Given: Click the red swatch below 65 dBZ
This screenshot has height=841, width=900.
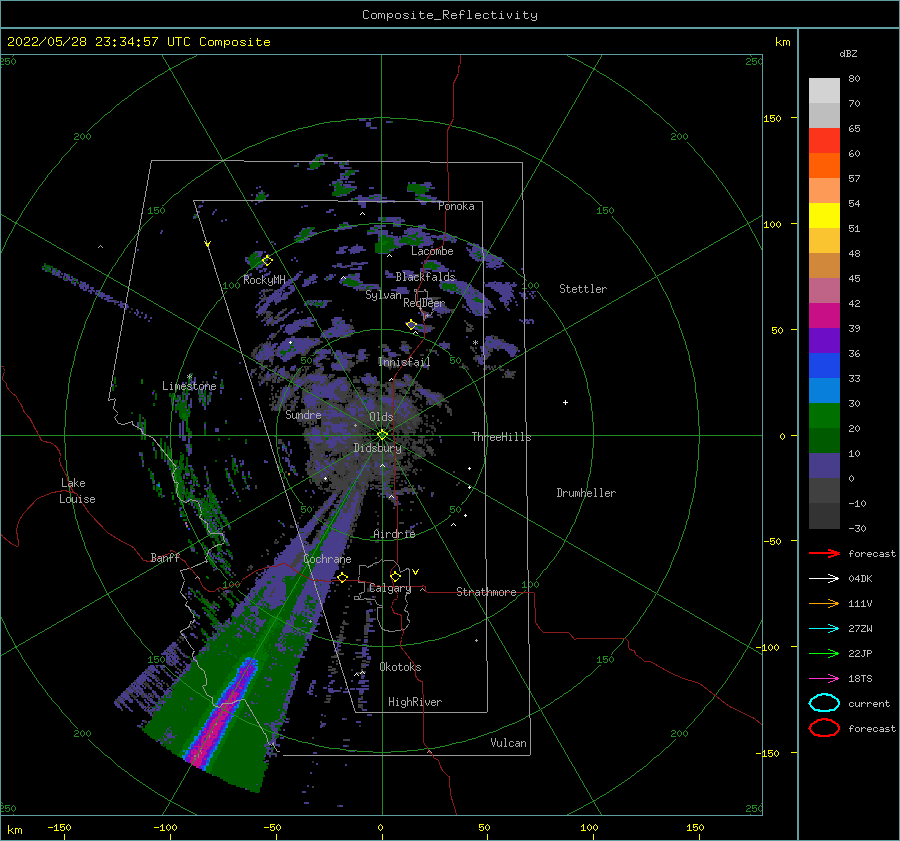Looking at the screenshot, I should (824, 141).
